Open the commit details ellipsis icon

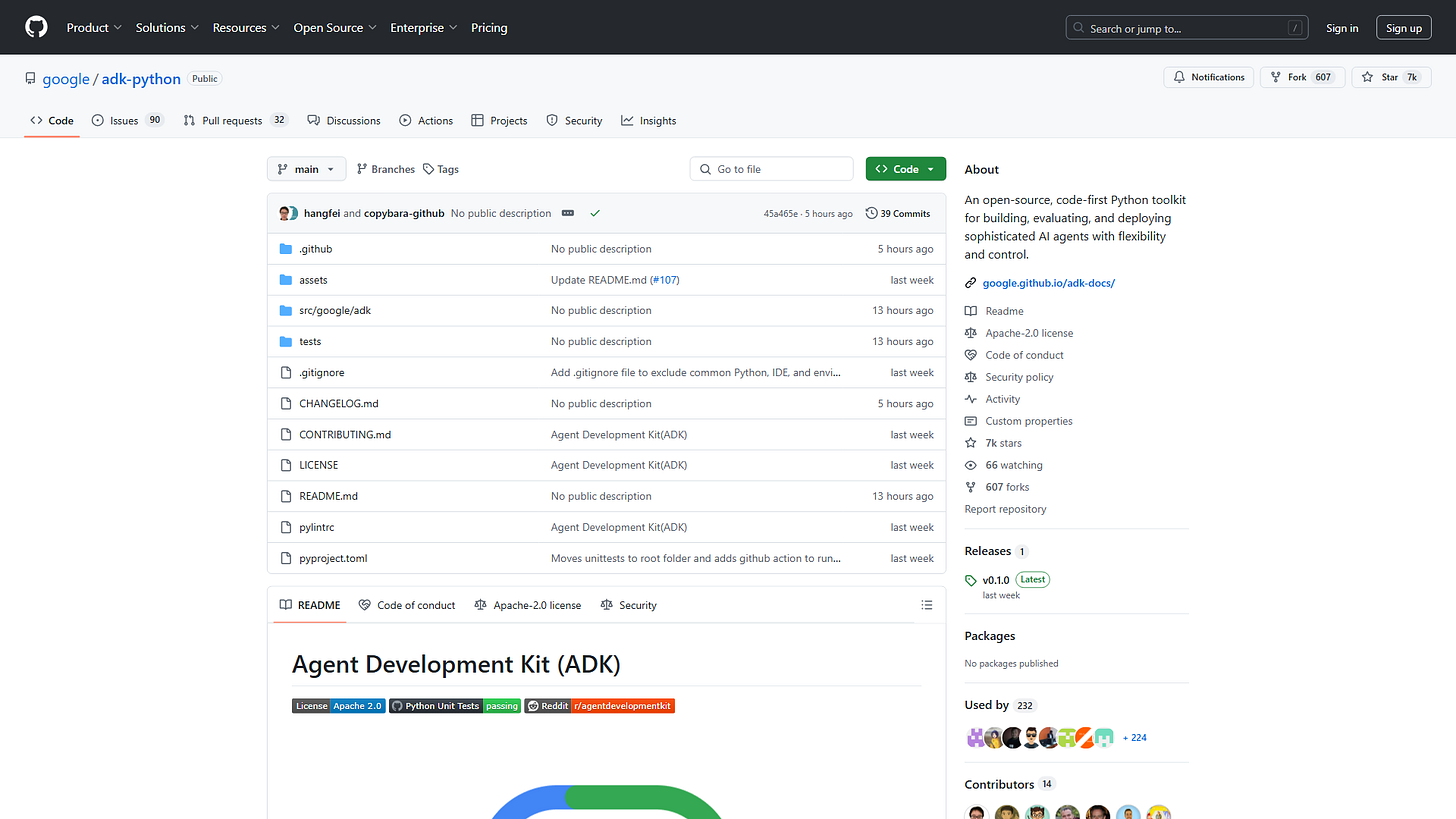[x=568, y=213]
